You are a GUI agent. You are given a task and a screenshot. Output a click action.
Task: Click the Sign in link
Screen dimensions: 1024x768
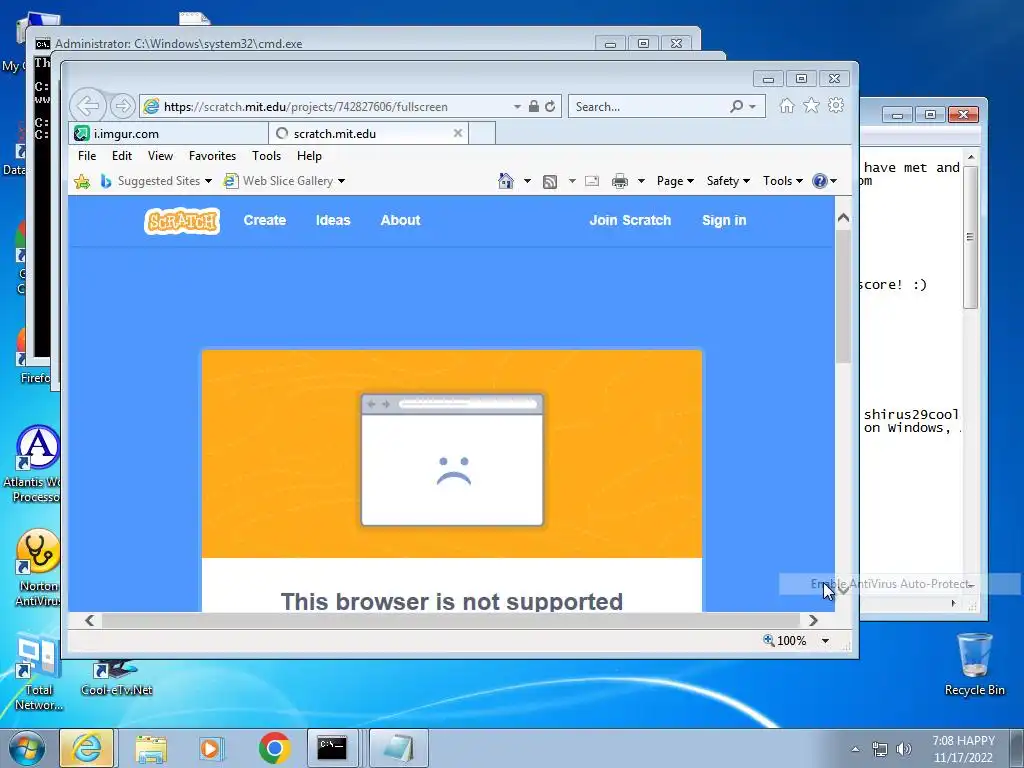point(724,221)
